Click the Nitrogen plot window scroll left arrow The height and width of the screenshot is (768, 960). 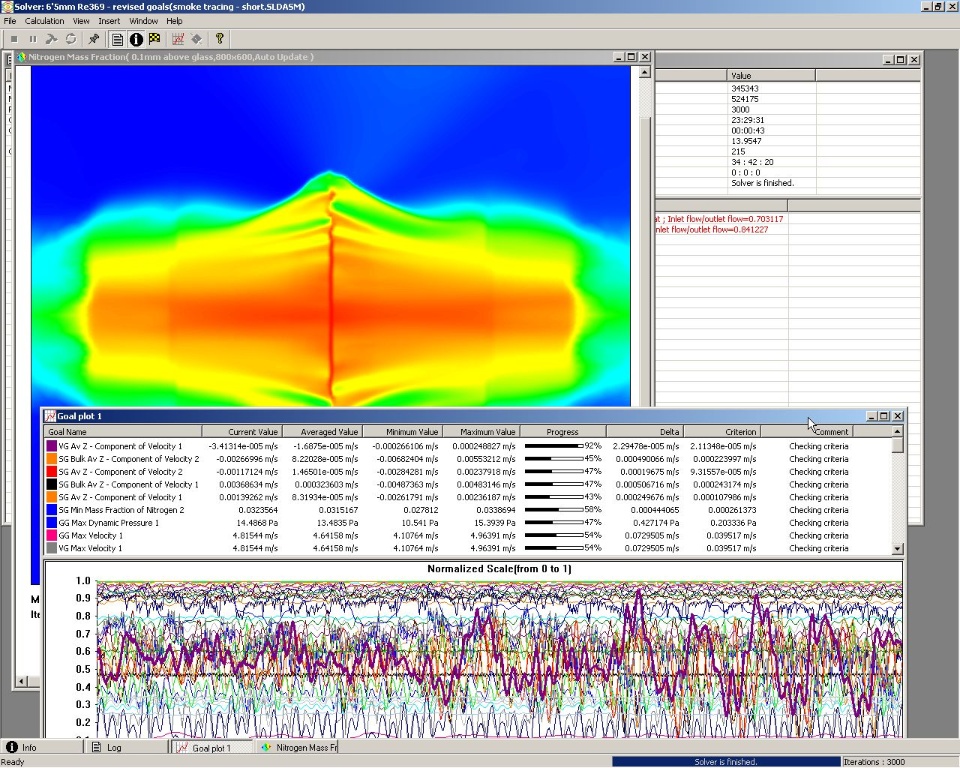(x=21, y=680)
